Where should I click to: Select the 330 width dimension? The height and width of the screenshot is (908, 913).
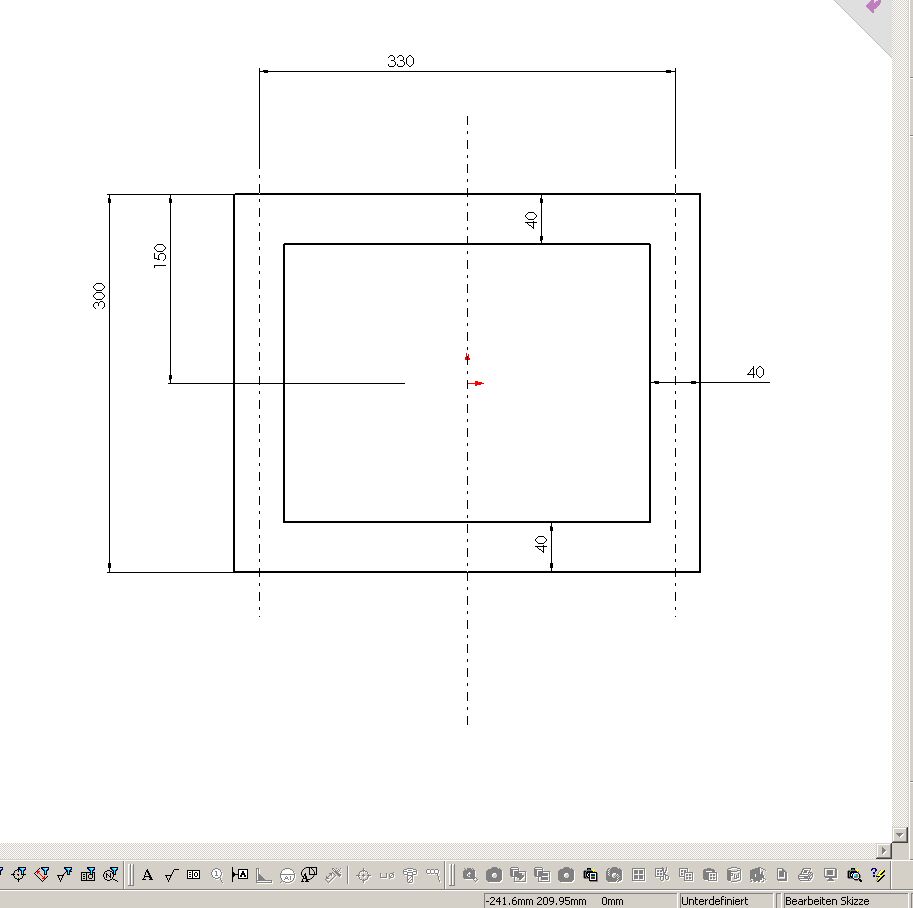401,61
